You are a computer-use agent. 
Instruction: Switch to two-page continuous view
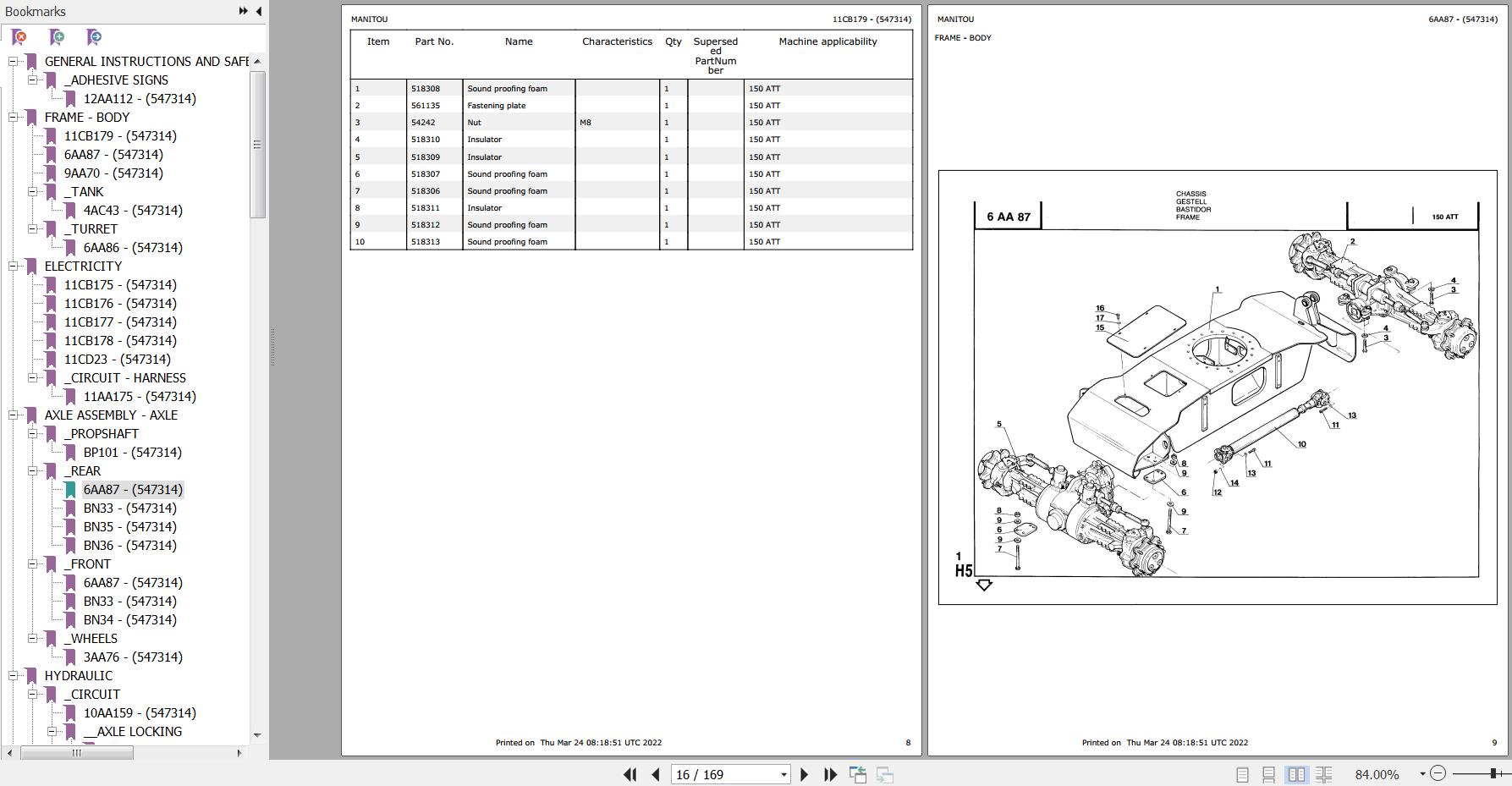click(1324, 774)
